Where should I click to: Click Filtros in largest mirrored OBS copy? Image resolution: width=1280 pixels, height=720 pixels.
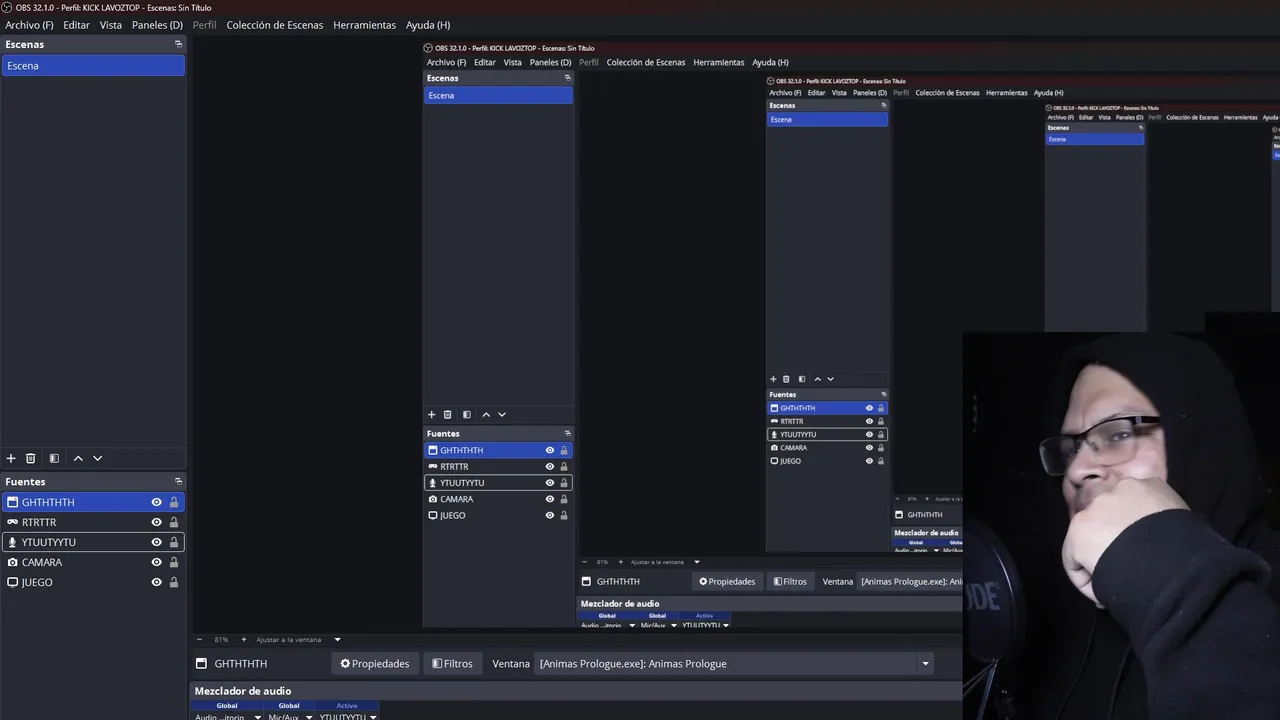point(790,581)
